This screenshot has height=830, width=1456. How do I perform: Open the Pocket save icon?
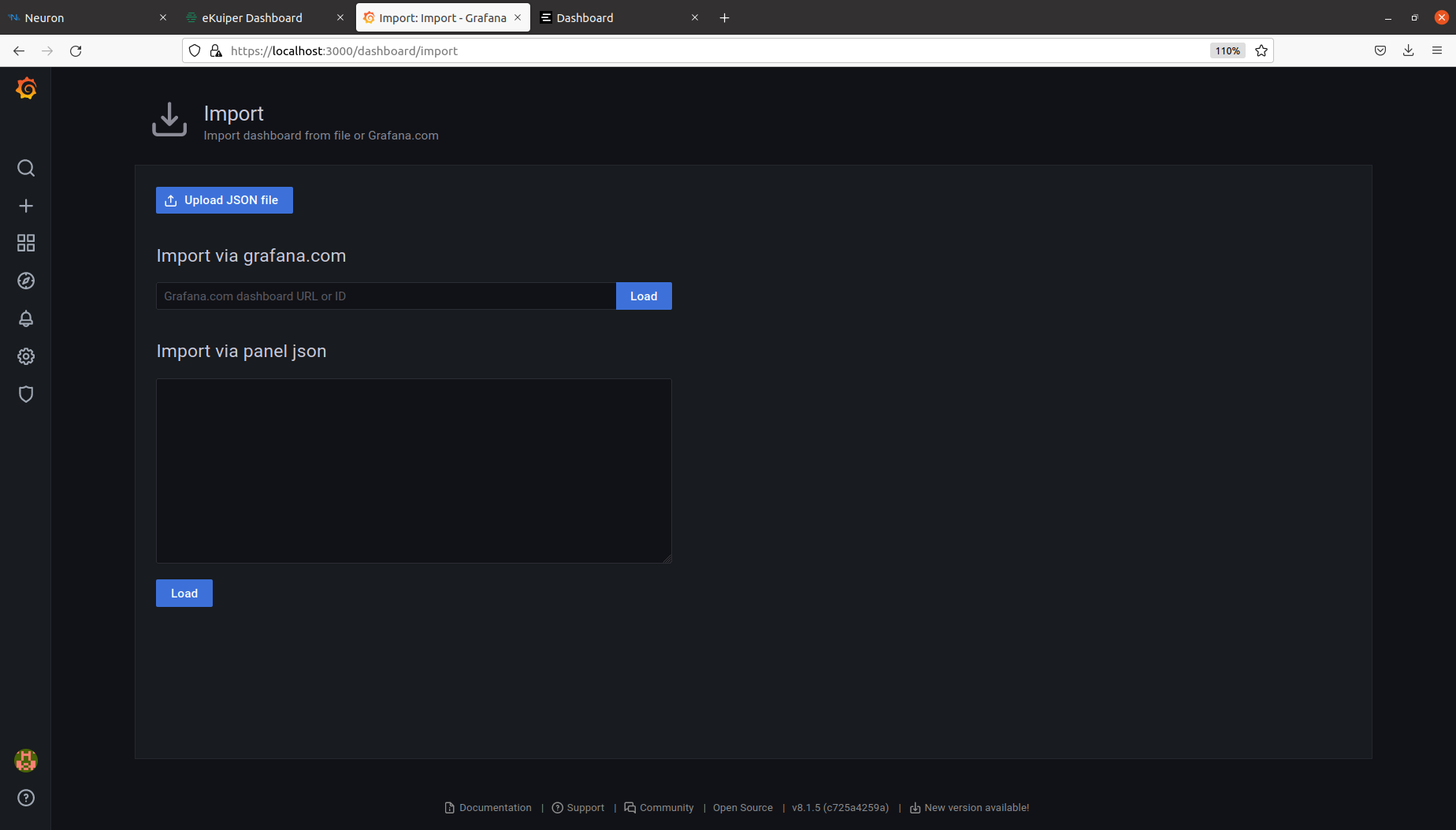(x=1380, y=50)
